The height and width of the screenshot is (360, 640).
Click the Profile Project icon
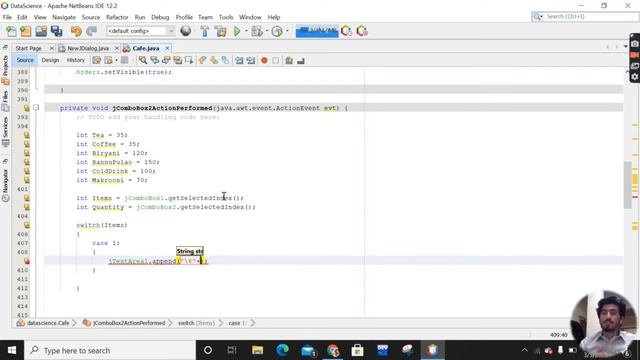click(277, 31)
